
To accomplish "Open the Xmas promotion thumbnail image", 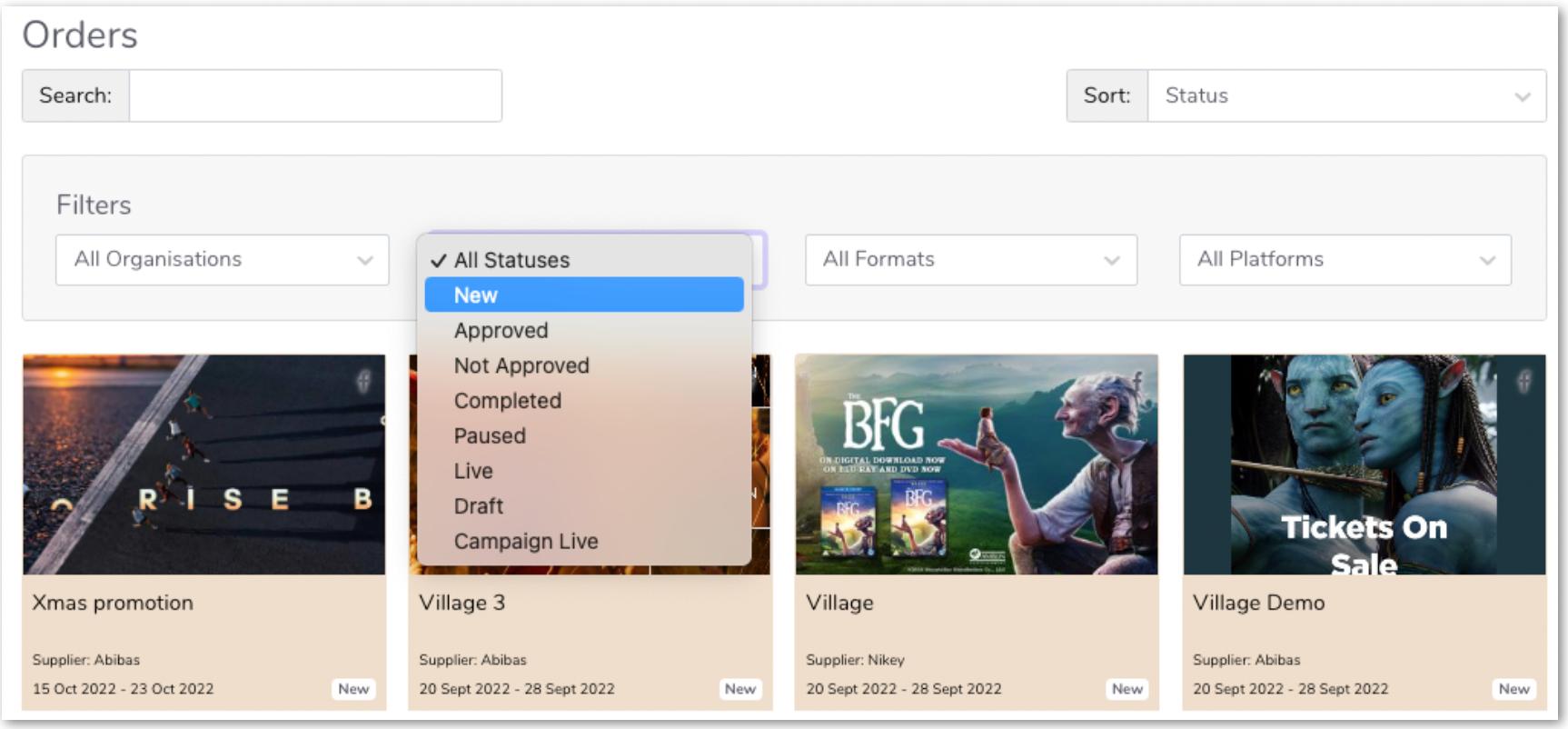I will pyautogui.click(x=204, y=464).
